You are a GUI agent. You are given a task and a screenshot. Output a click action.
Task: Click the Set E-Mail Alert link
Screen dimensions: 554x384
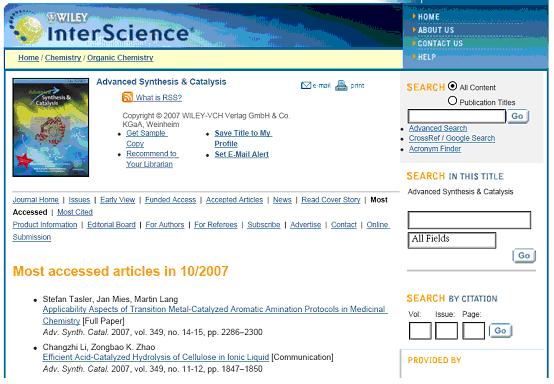coord(242,154)
